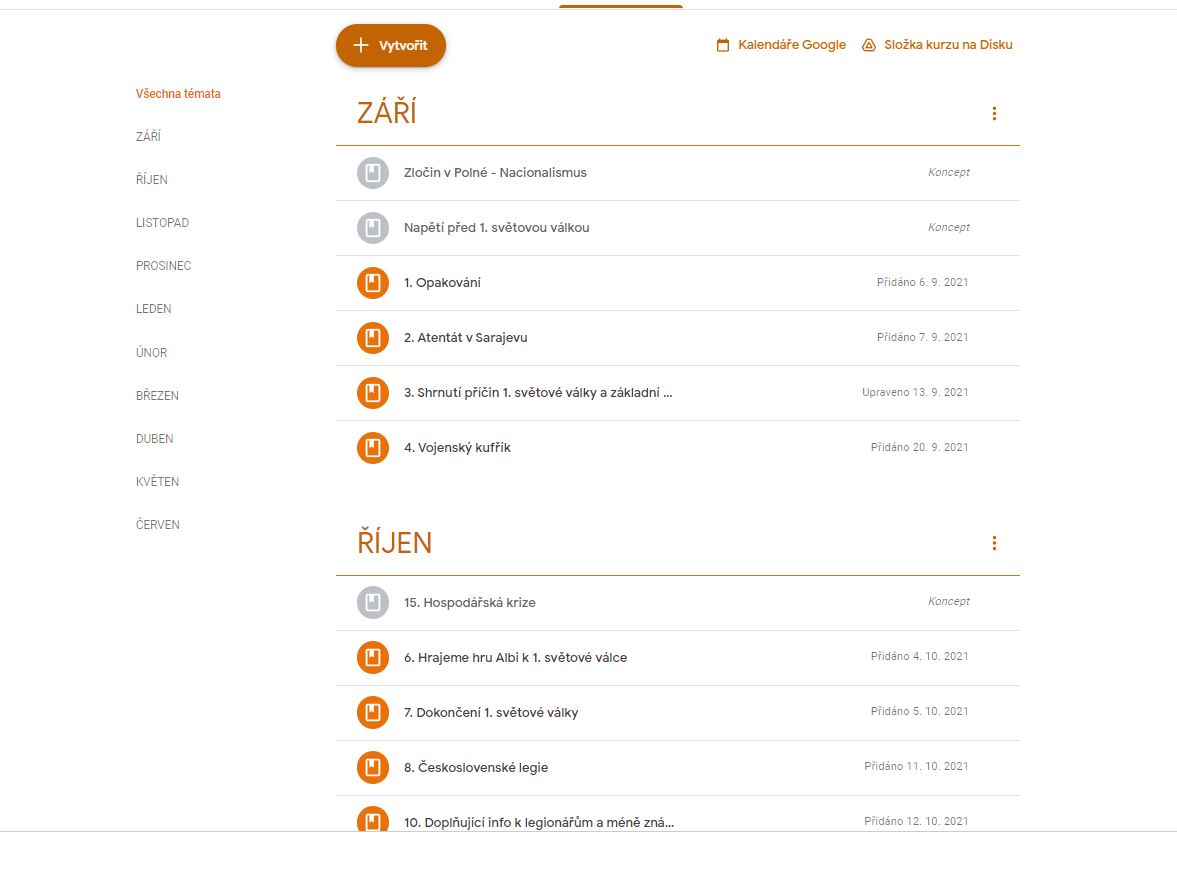Click date Přidáno 20. 9. 2021
The height and width of the screenshot is (871, 1177).
pyautogui.click(x=920, y=447)
